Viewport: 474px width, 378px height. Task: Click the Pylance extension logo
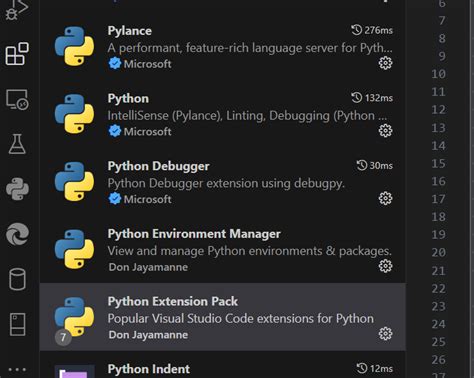[74, 46]
